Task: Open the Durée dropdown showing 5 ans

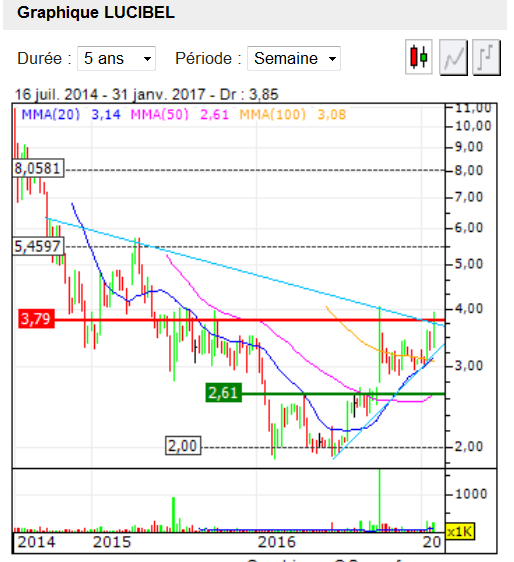Action: pyautogui.click(x=116, y=58)
